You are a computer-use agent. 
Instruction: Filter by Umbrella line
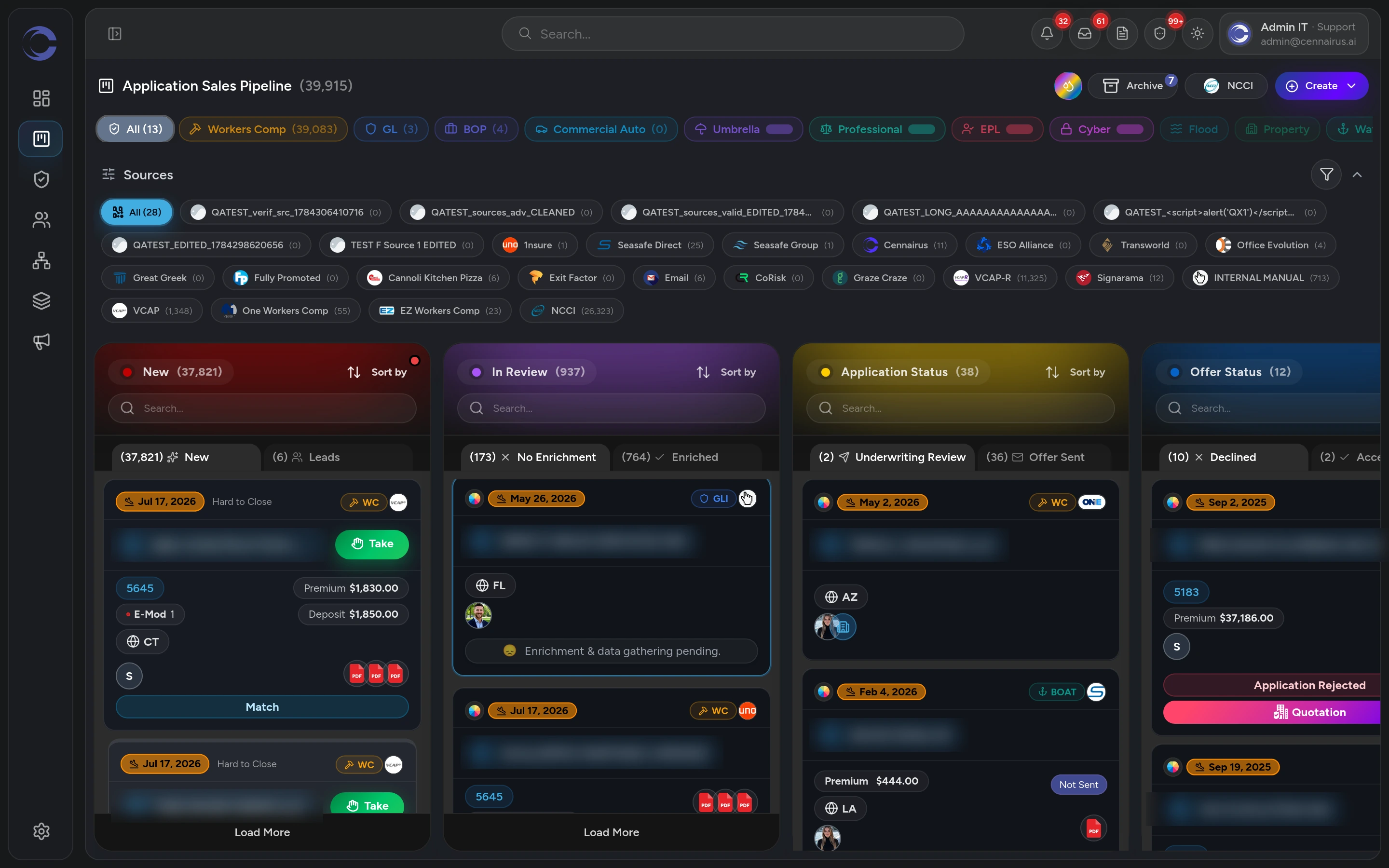tap(743, 129)
